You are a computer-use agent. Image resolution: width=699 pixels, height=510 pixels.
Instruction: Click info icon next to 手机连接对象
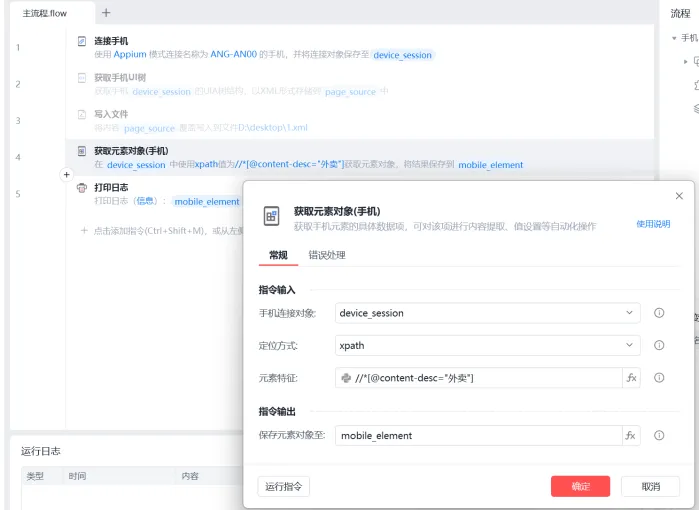[659, 313]
